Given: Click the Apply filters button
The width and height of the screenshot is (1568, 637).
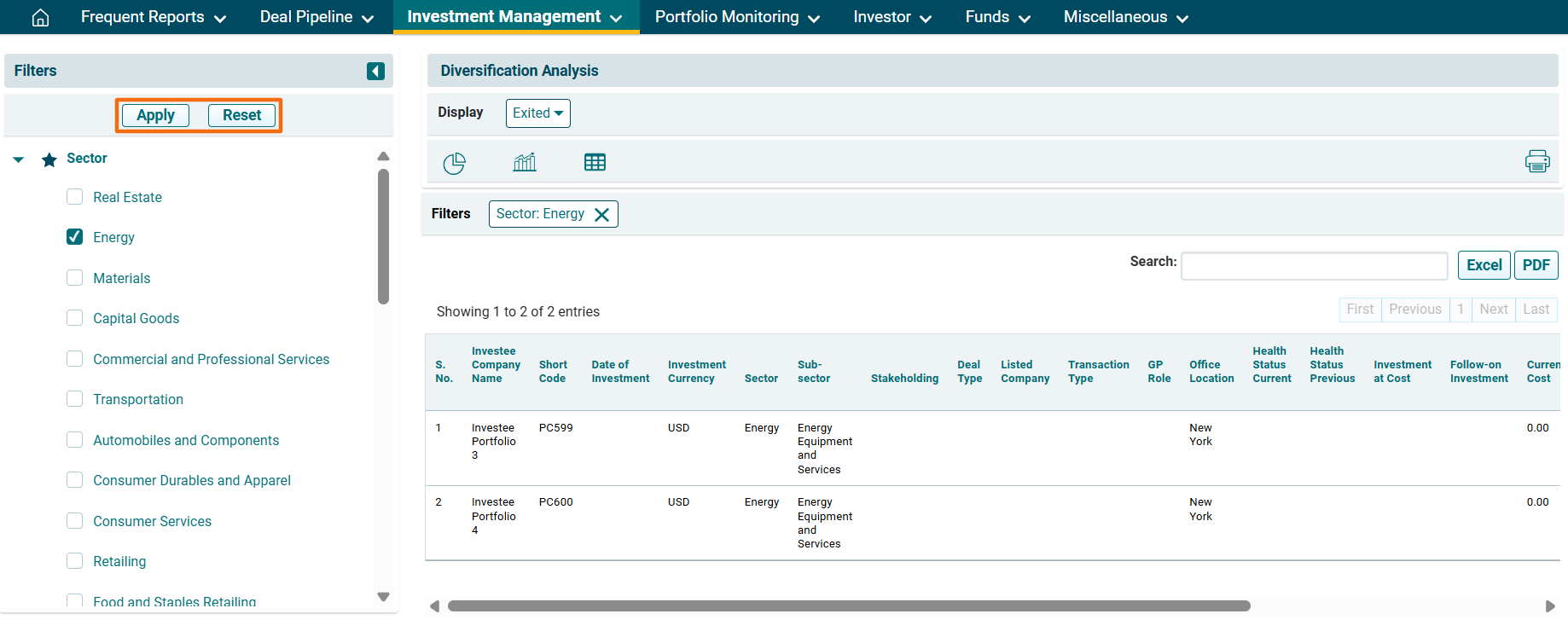Looking at the screenshot, I should tap(155, 115).
